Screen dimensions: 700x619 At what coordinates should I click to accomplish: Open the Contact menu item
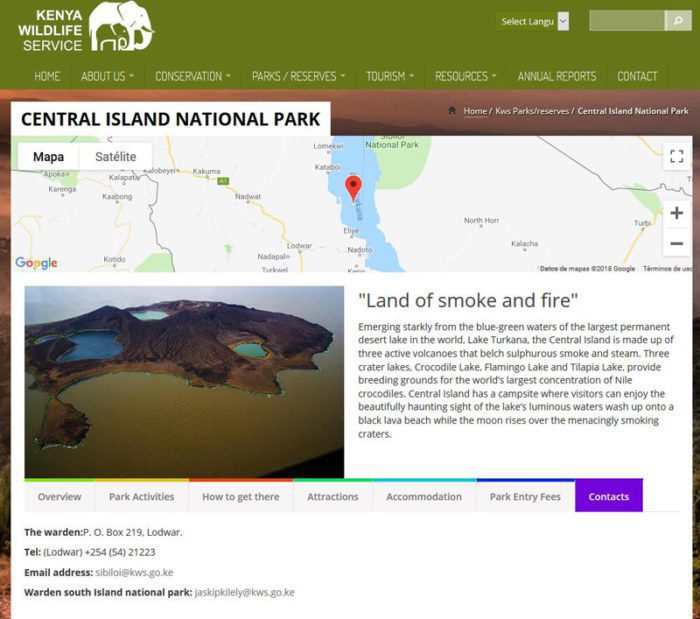(637, 76)
